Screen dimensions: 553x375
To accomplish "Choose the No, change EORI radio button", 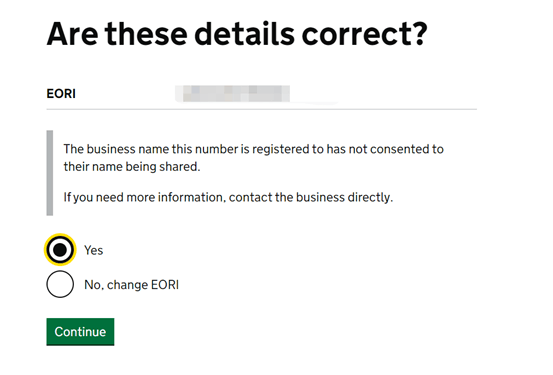I will point(60,284).
